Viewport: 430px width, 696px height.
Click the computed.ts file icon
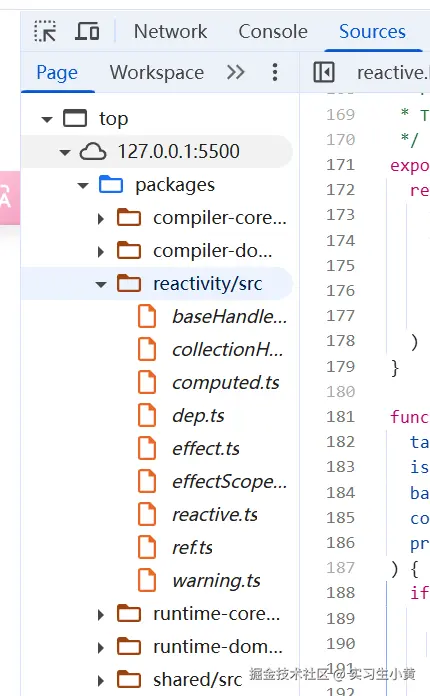pyautogui.click(x=147, y=382)
